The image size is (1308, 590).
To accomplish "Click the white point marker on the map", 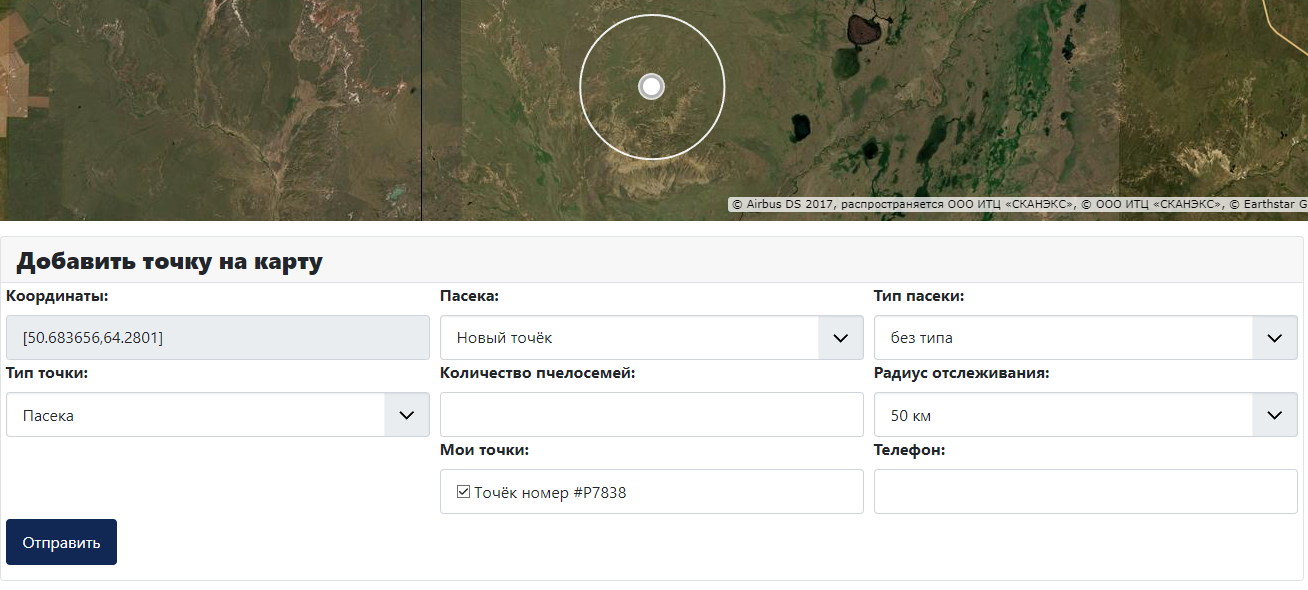I will [x=651, y=87].
